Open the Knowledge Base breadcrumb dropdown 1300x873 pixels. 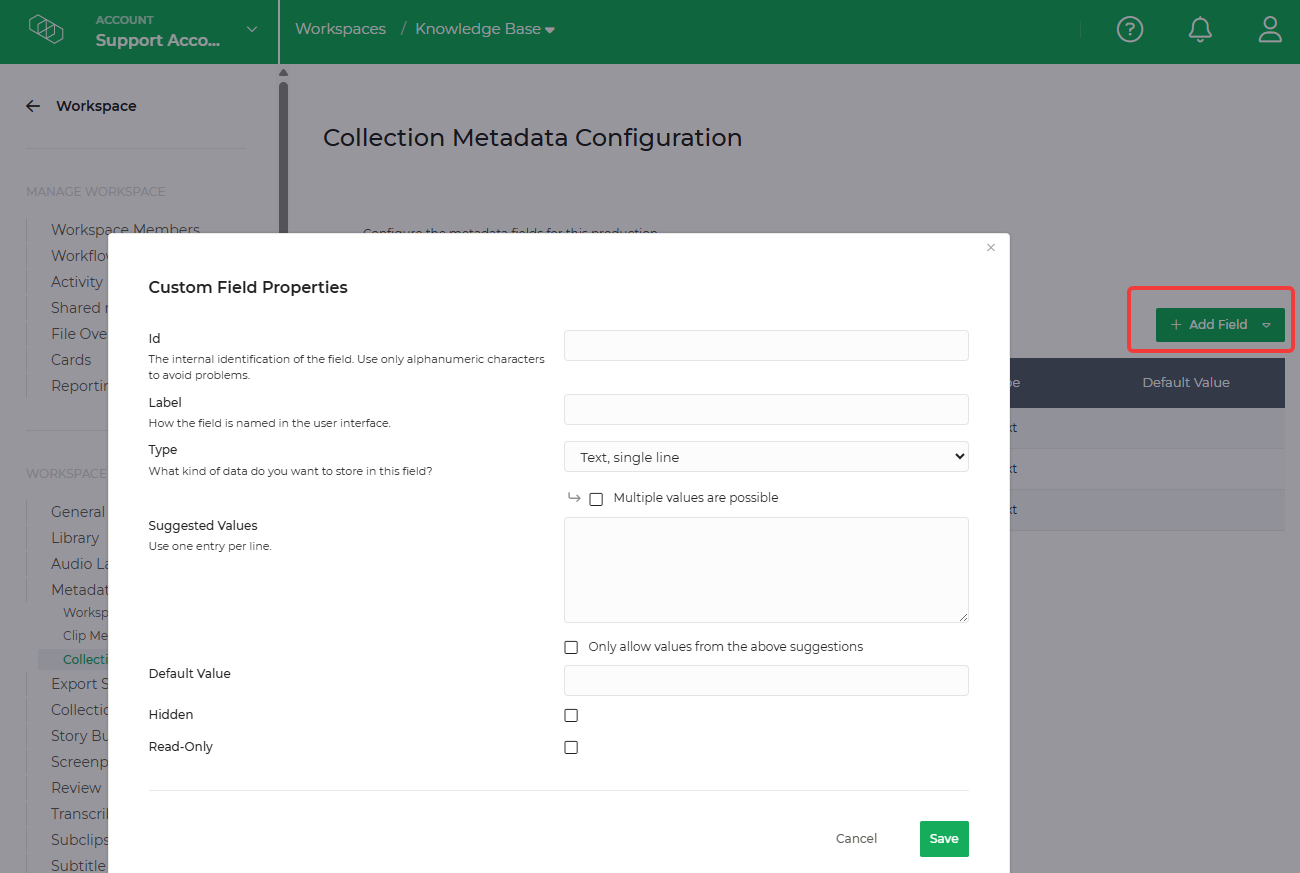(x=485, y=29)
